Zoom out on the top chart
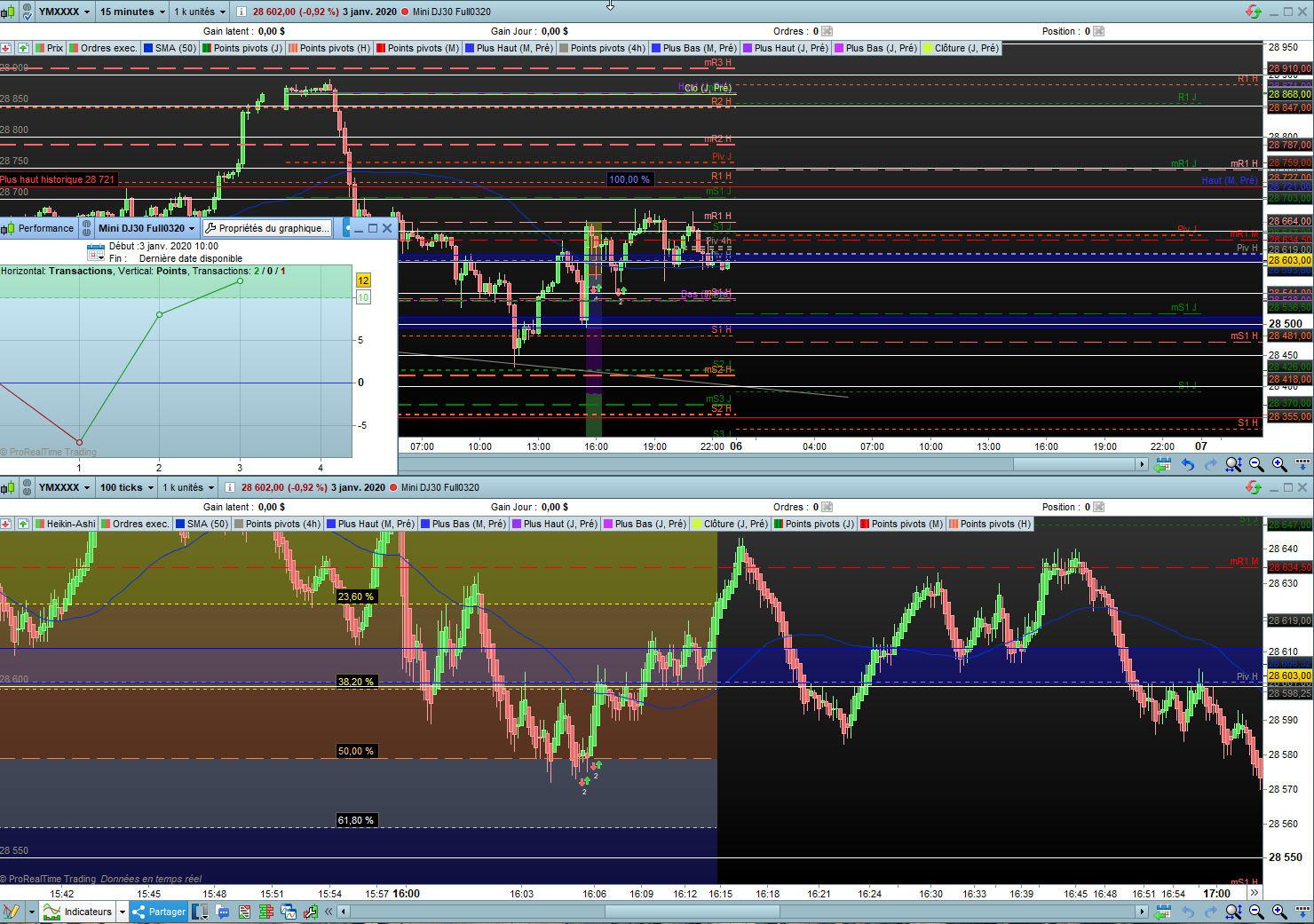The image size is (1314, 924). 1256,464
